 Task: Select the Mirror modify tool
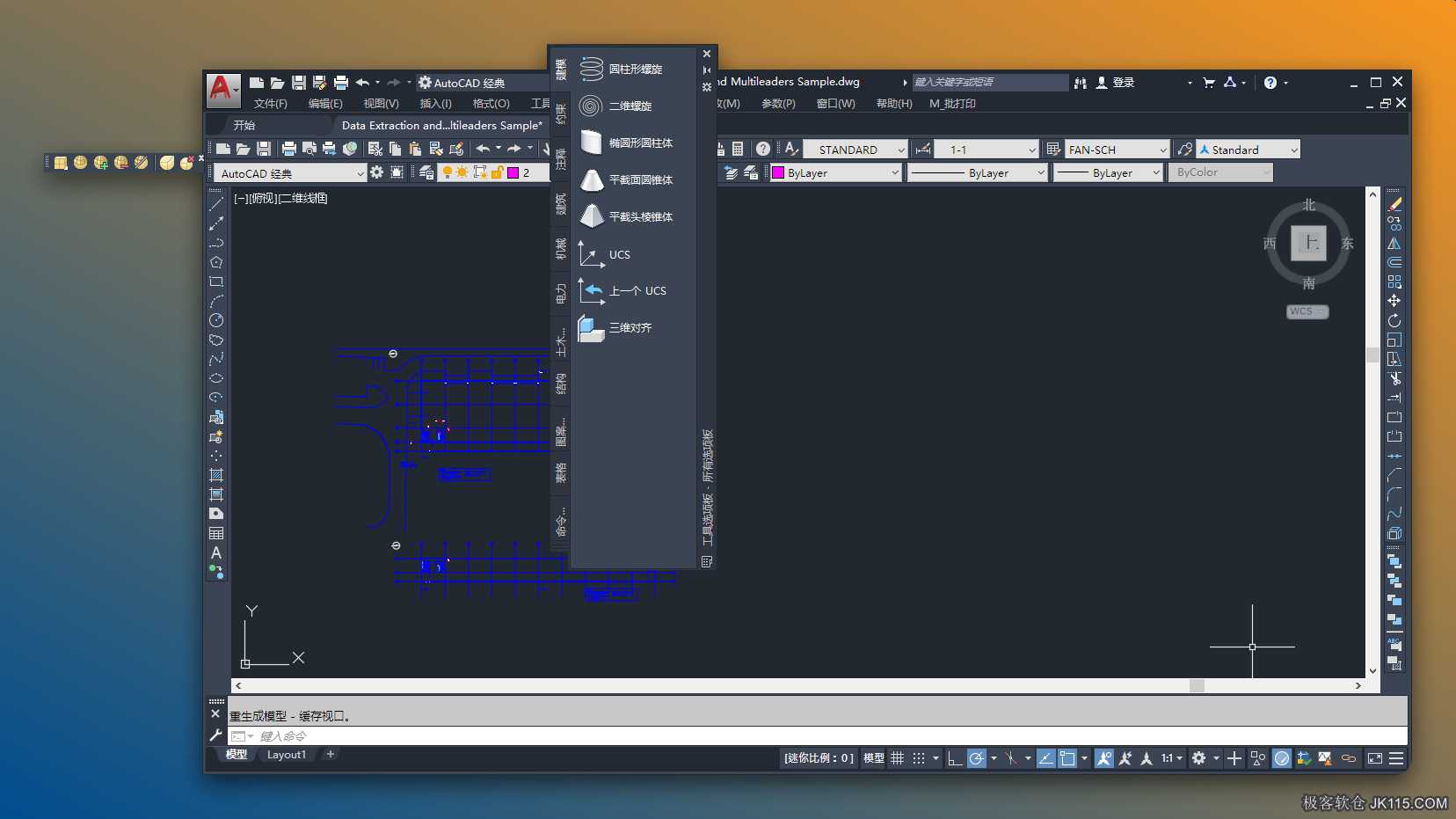coord(1394,243)
